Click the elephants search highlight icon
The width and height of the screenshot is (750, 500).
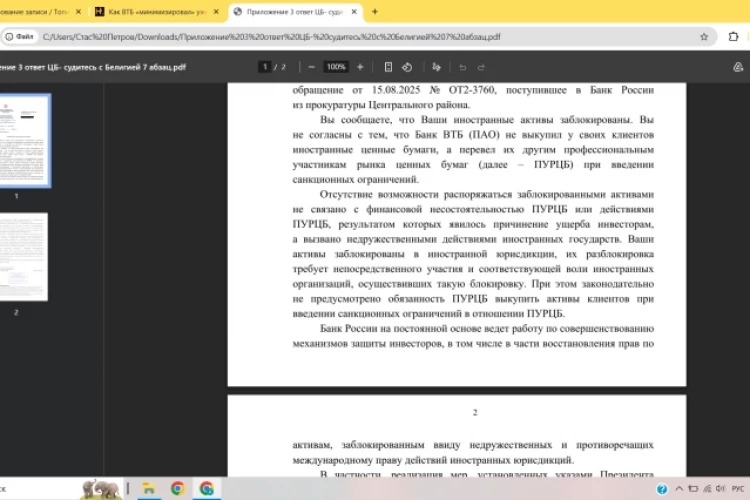click(100, 489)
